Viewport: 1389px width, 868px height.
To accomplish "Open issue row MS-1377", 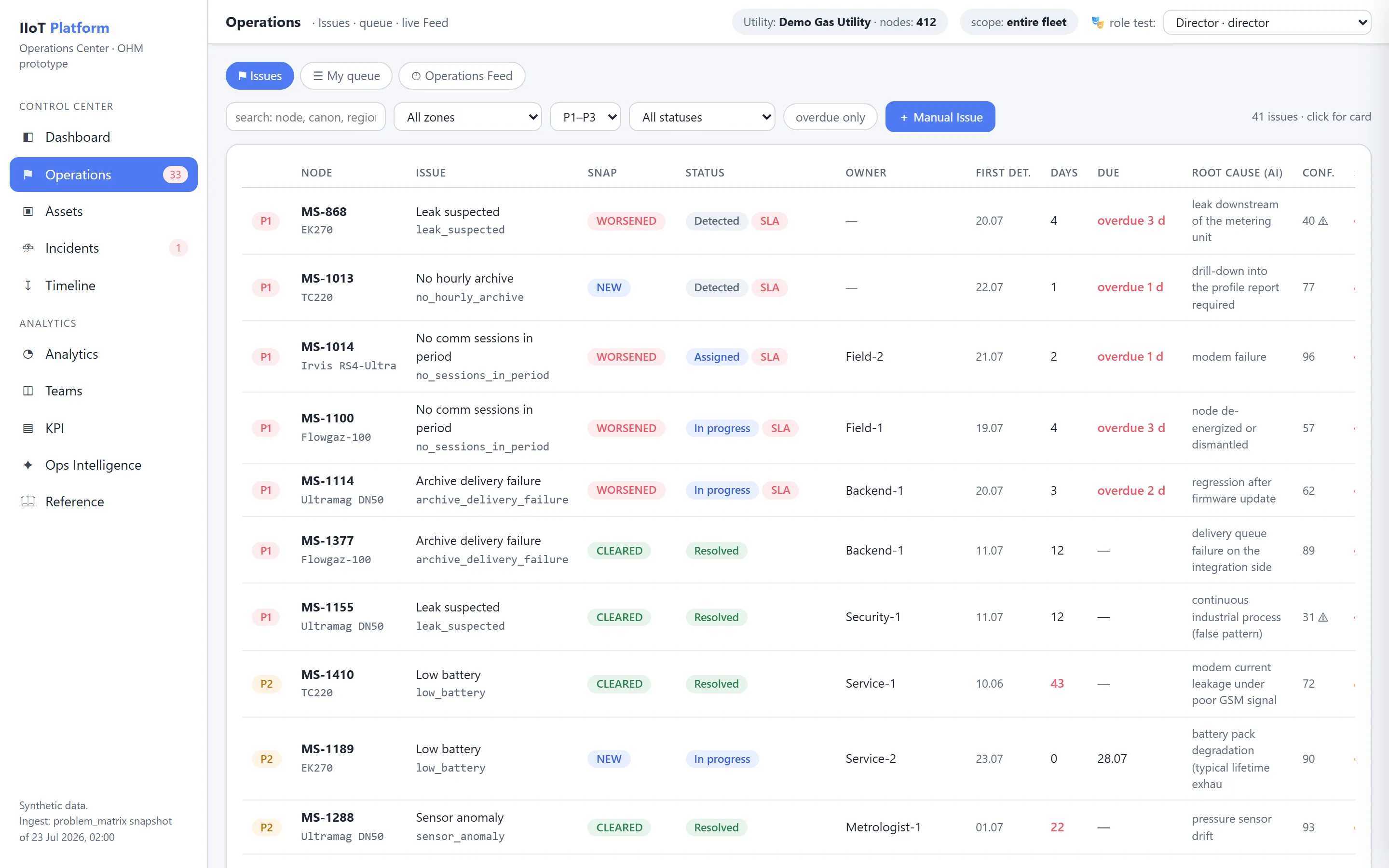I will (x=798, y=551).
